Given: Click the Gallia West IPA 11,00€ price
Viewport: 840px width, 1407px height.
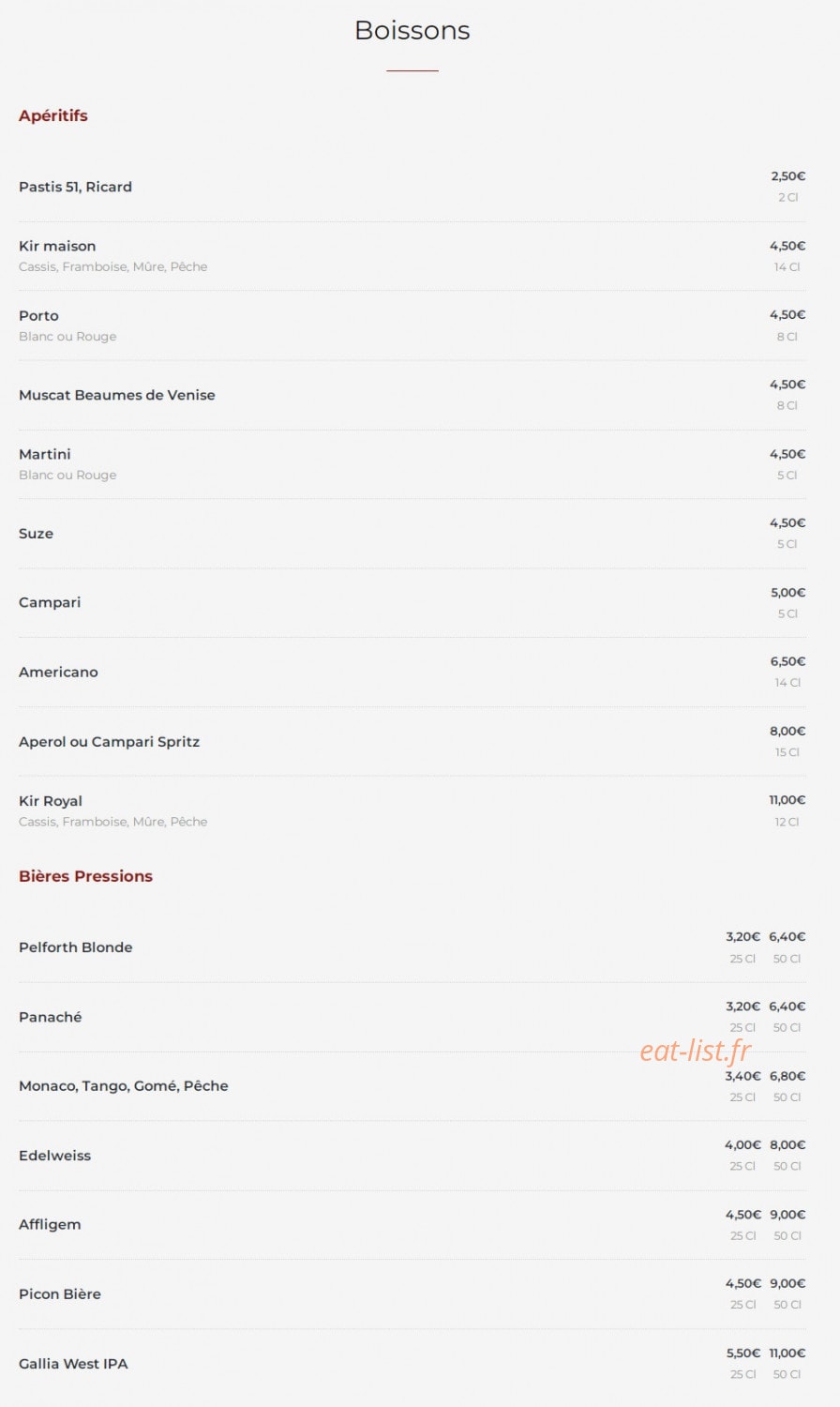Looking at the screenshot, I should (787, 1354).
